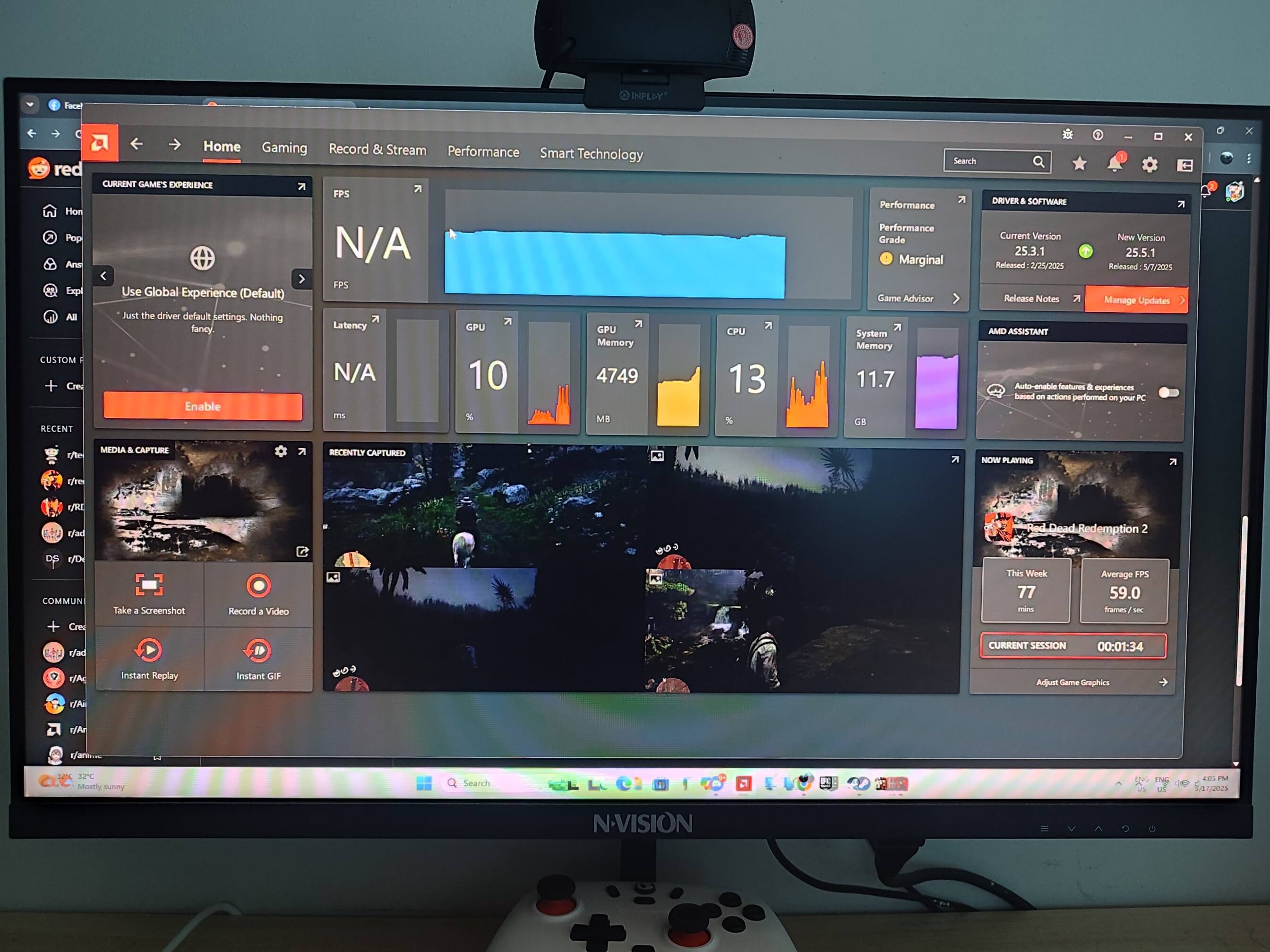Expand the System Memory tile arrow

[897, 328]
